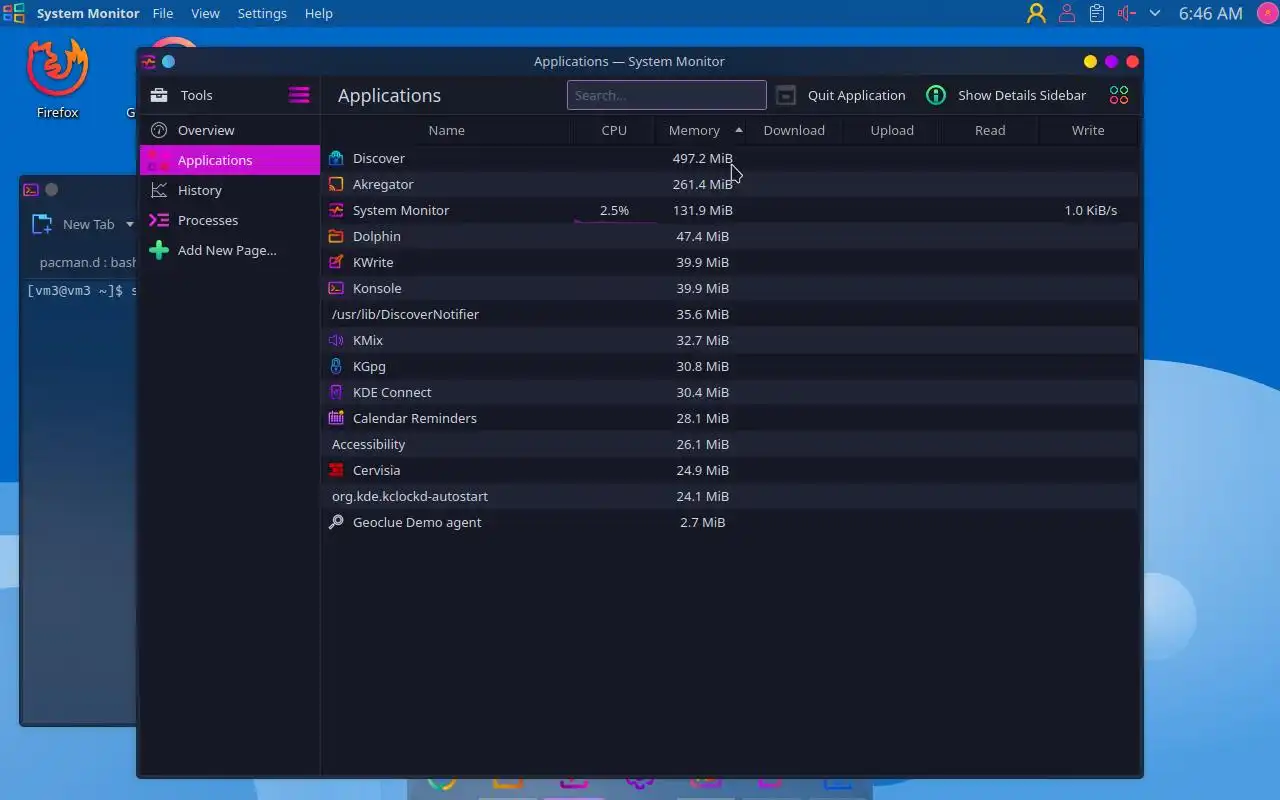Select the /usr/lib/DiscoverNotifier row
Screen dimensions: 1280x800
730,314
